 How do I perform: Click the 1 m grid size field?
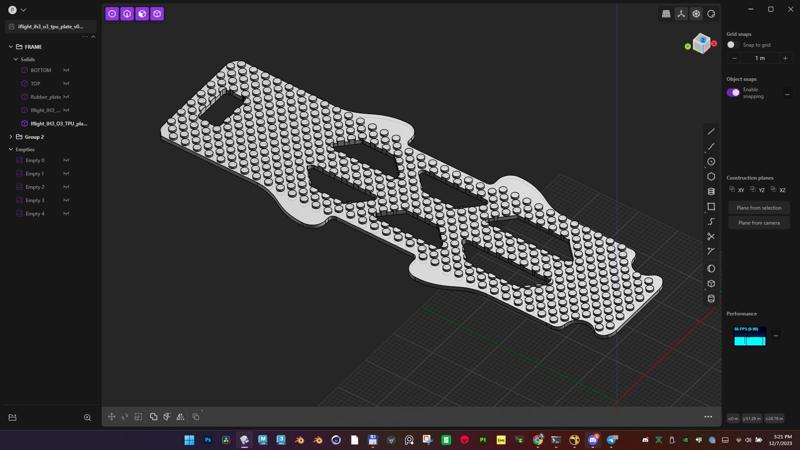point(760,58)
